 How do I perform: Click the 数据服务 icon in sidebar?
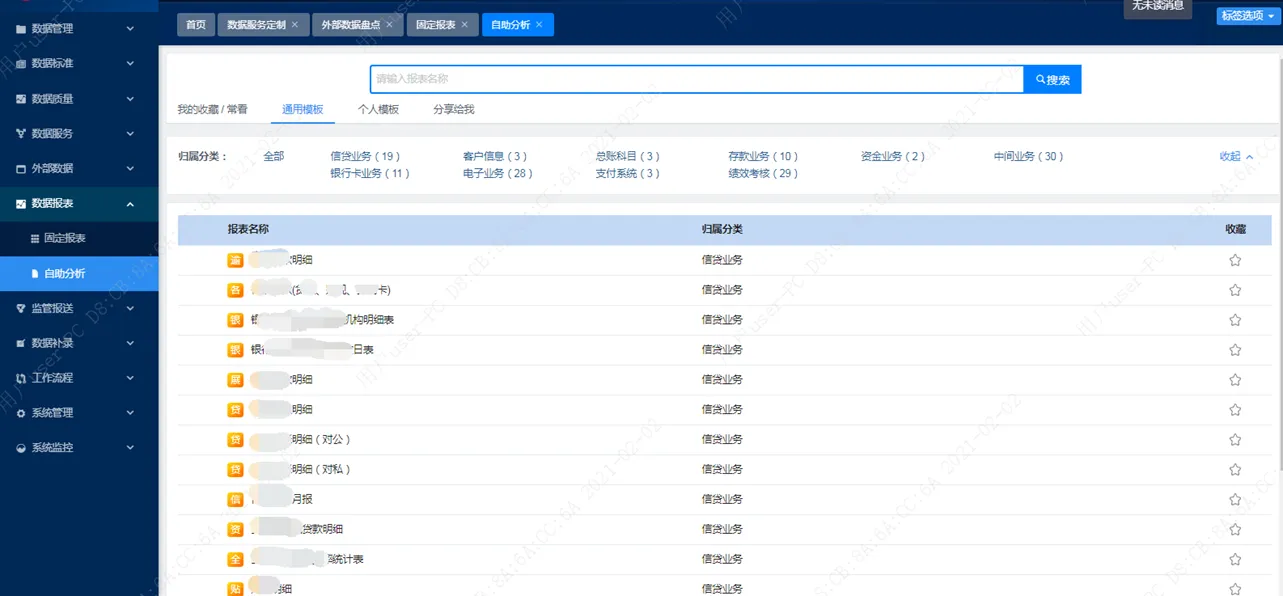[21, 134]
